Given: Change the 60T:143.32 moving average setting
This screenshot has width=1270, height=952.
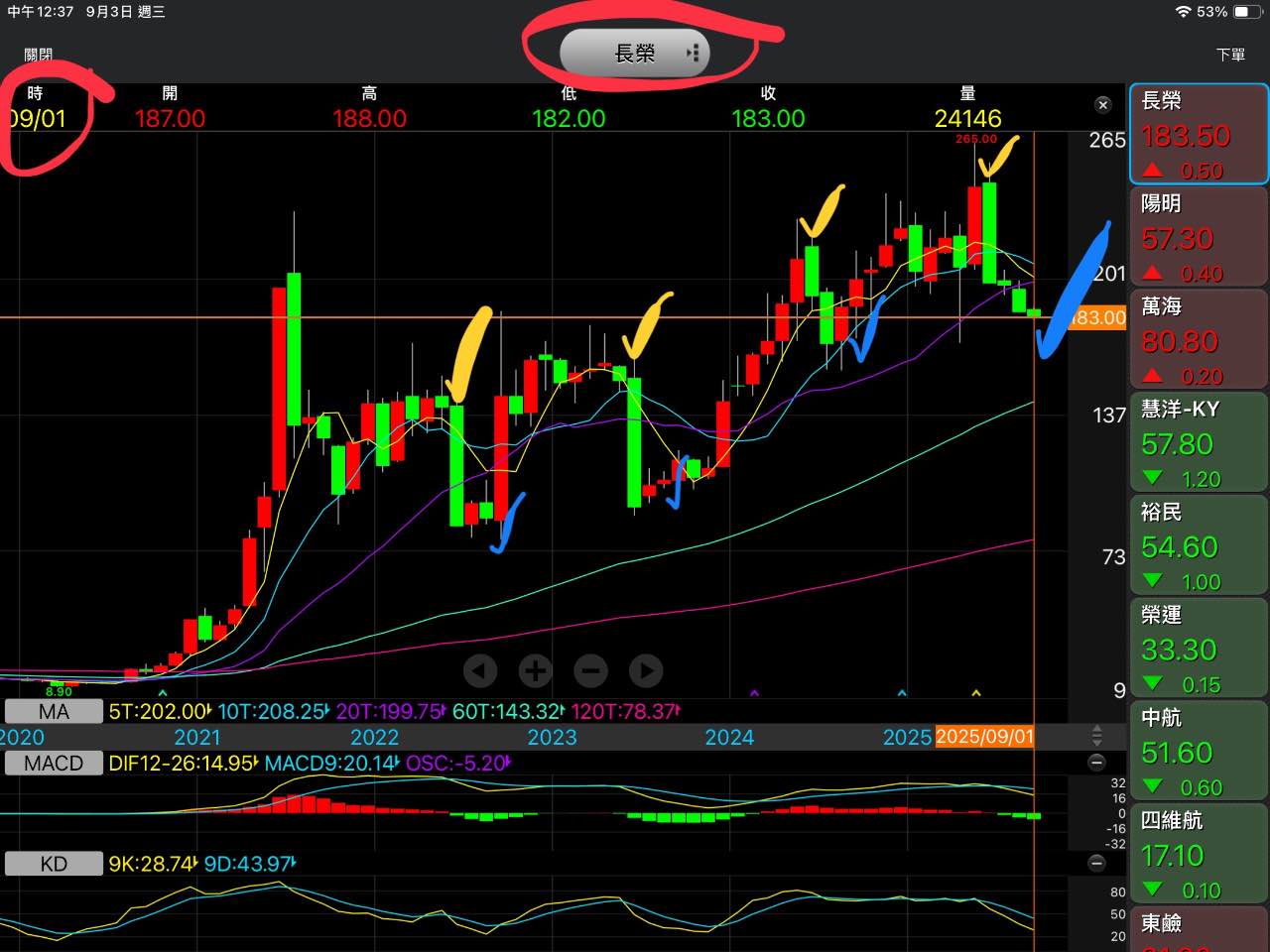Looking at the screenshot, I should (x=509, y=711).
